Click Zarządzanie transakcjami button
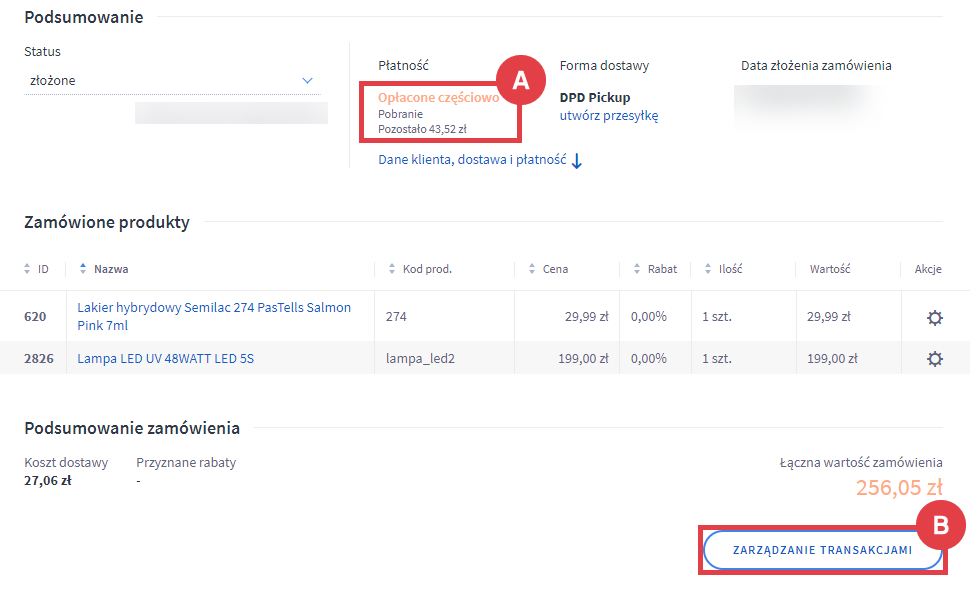 pyautogui.click(x=822, y=550)
